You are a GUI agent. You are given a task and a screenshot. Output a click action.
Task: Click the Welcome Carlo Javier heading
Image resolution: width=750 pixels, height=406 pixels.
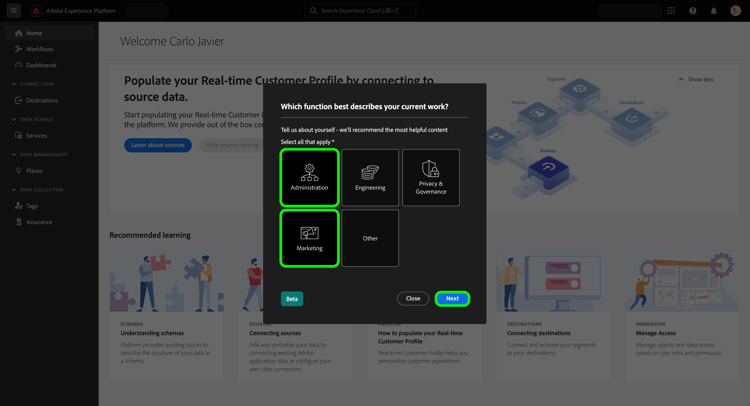point(172,41)
